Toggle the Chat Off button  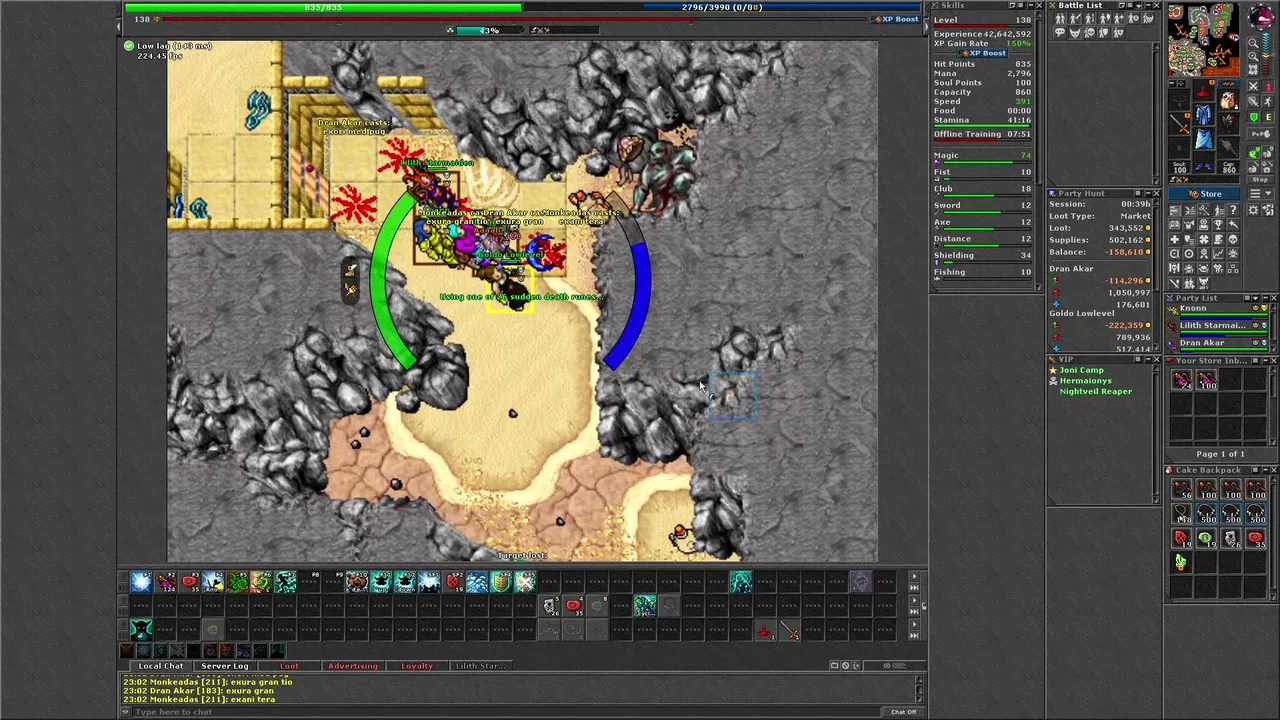[903, 712]
